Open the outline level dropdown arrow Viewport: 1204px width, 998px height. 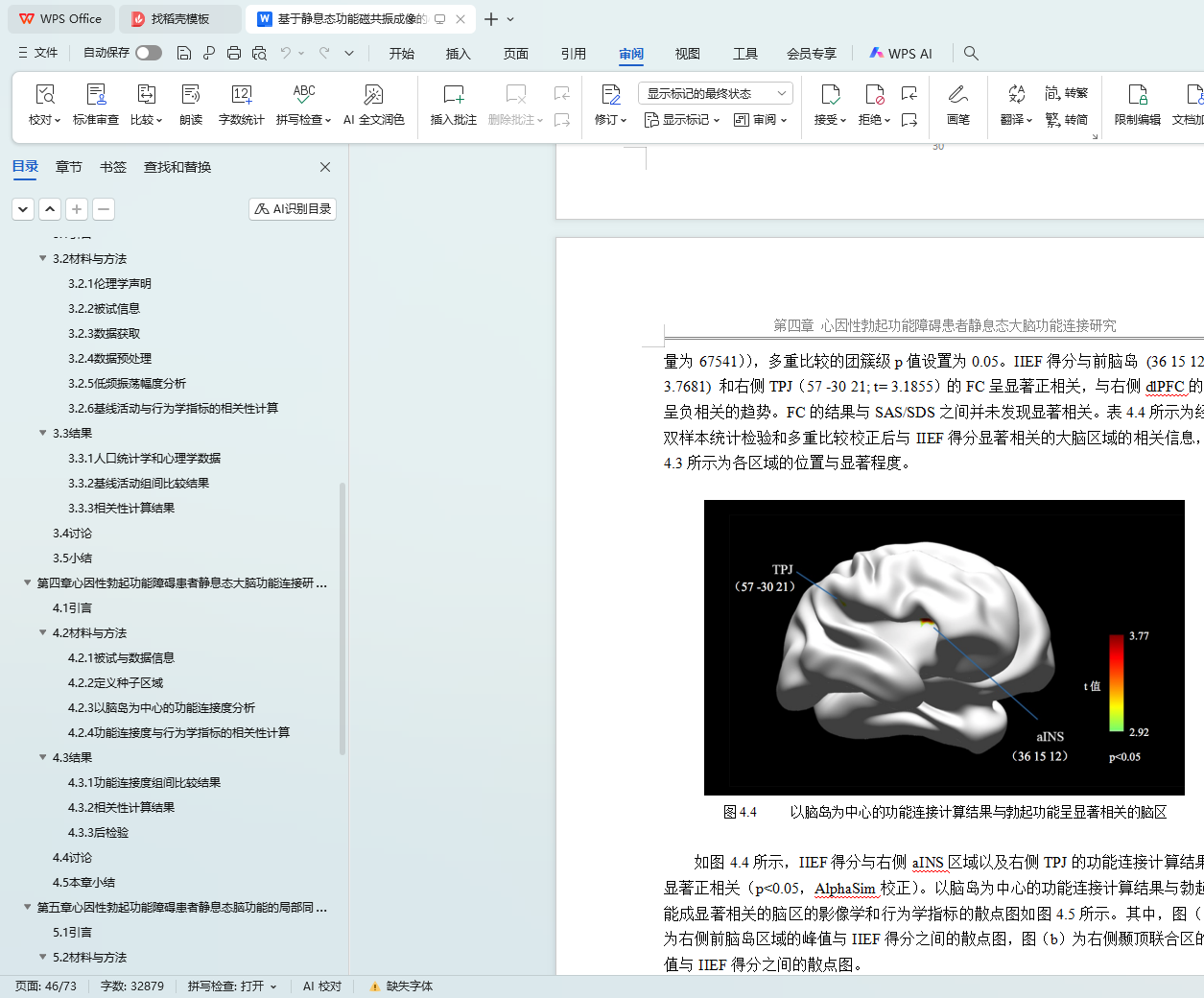[x=23, y=208]
